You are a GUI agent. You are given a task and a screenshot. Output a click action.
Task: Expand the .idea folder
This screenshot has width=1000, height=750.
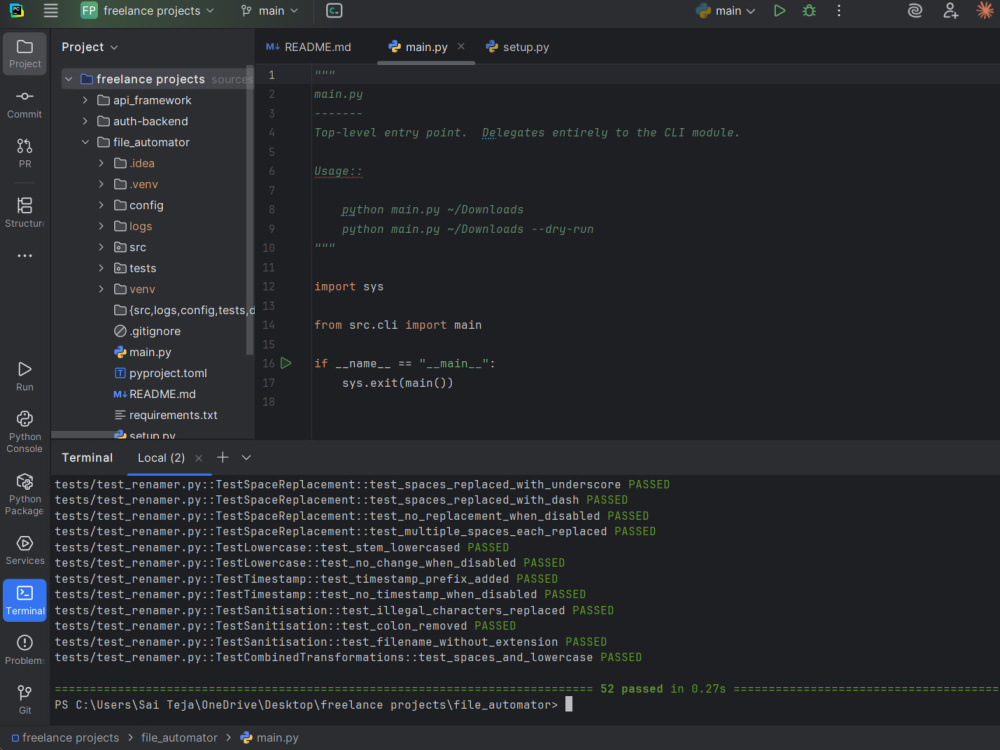coord(101,163)
